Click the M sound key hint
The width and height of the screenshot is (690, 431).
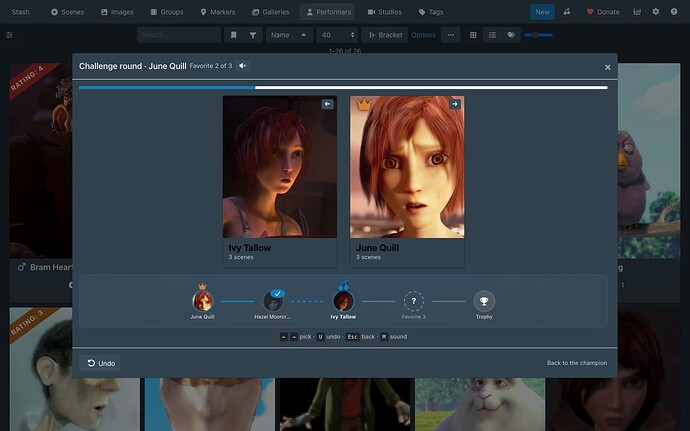pyautogui.click(x=384, y=337)
